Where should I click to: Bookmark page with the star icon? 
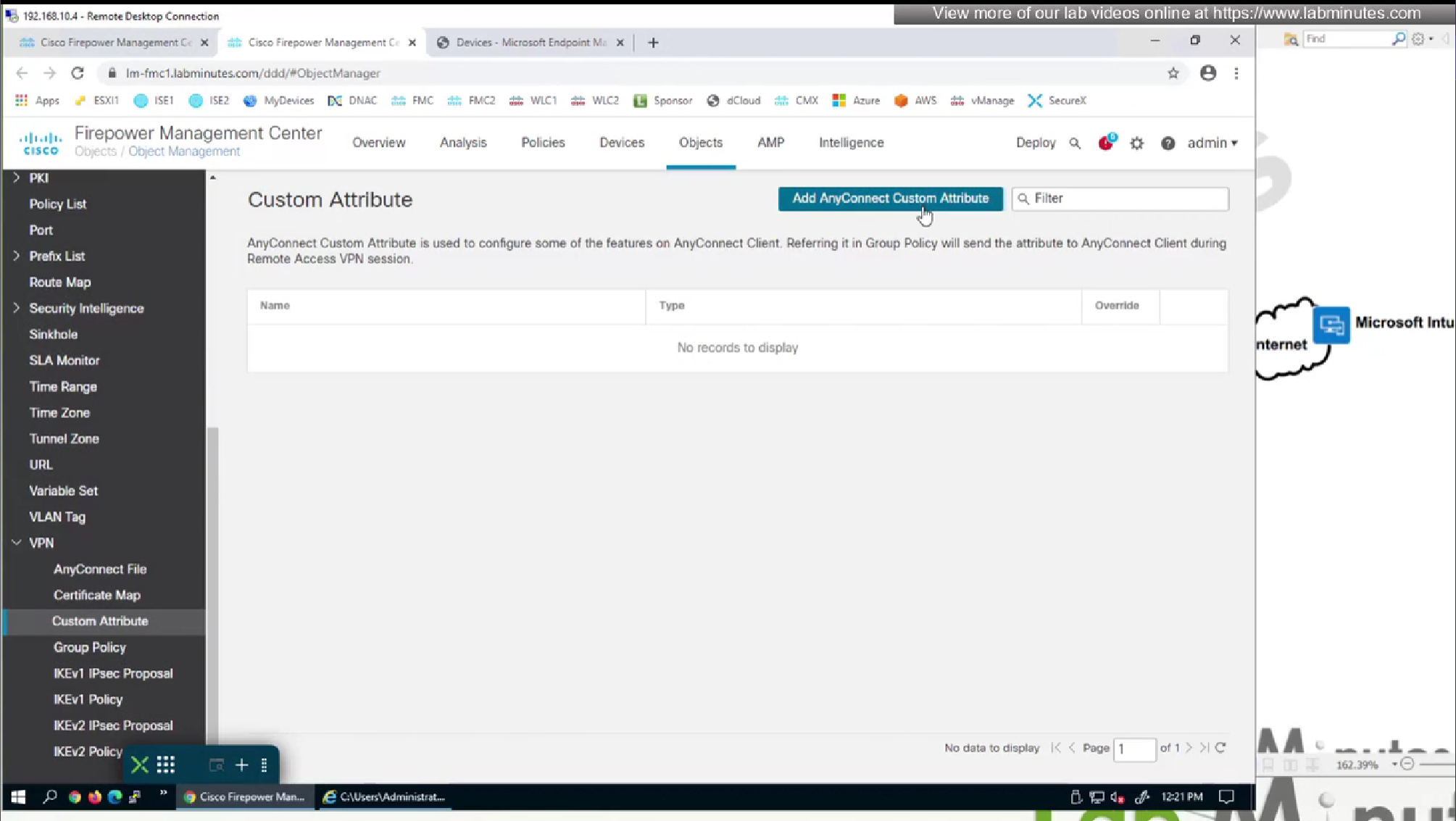pos(1173,73)
